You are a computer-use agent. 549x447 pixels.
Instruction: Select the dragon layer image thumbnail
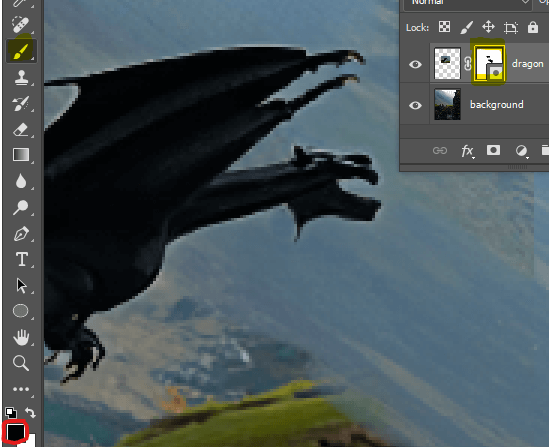pos(447,64)
